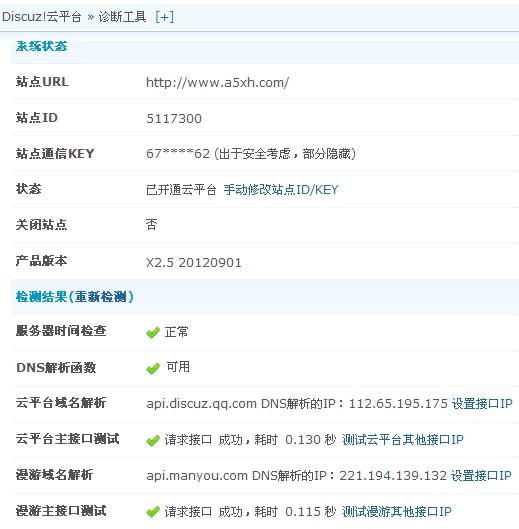Click 设置接口IP for api.manyou.com

tap(481, 476)
